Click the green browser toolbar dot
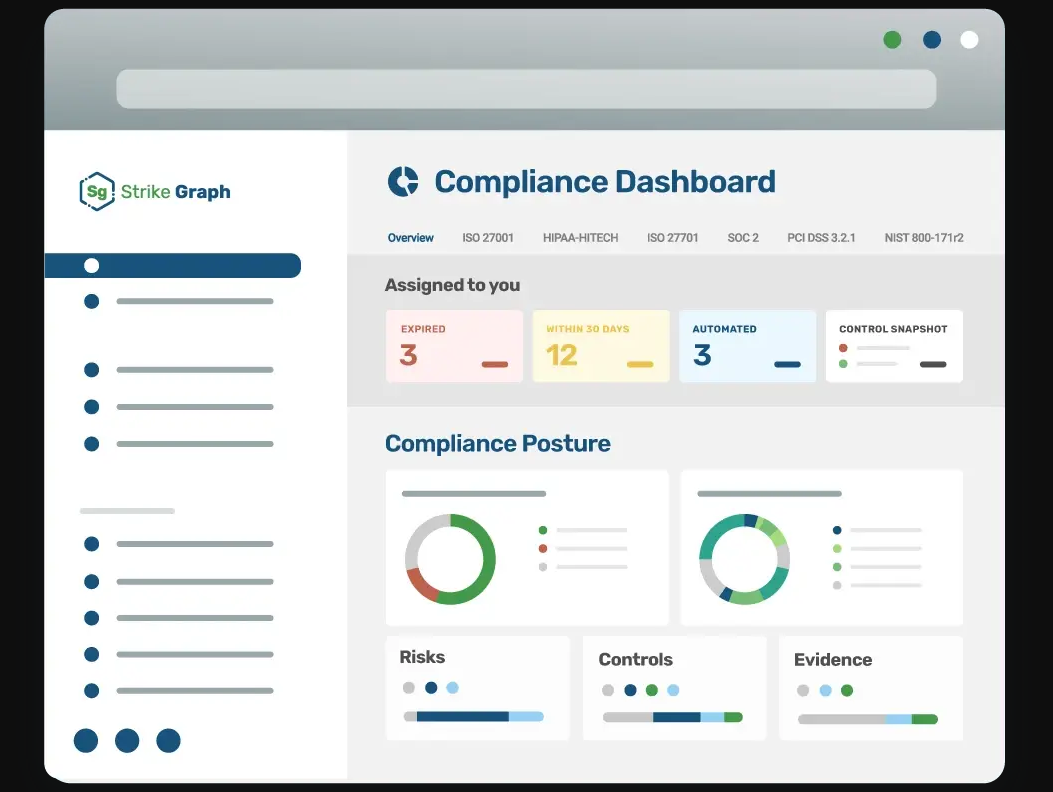The width and height of the screenshot is (1053, 792). [x=892, y=39]
